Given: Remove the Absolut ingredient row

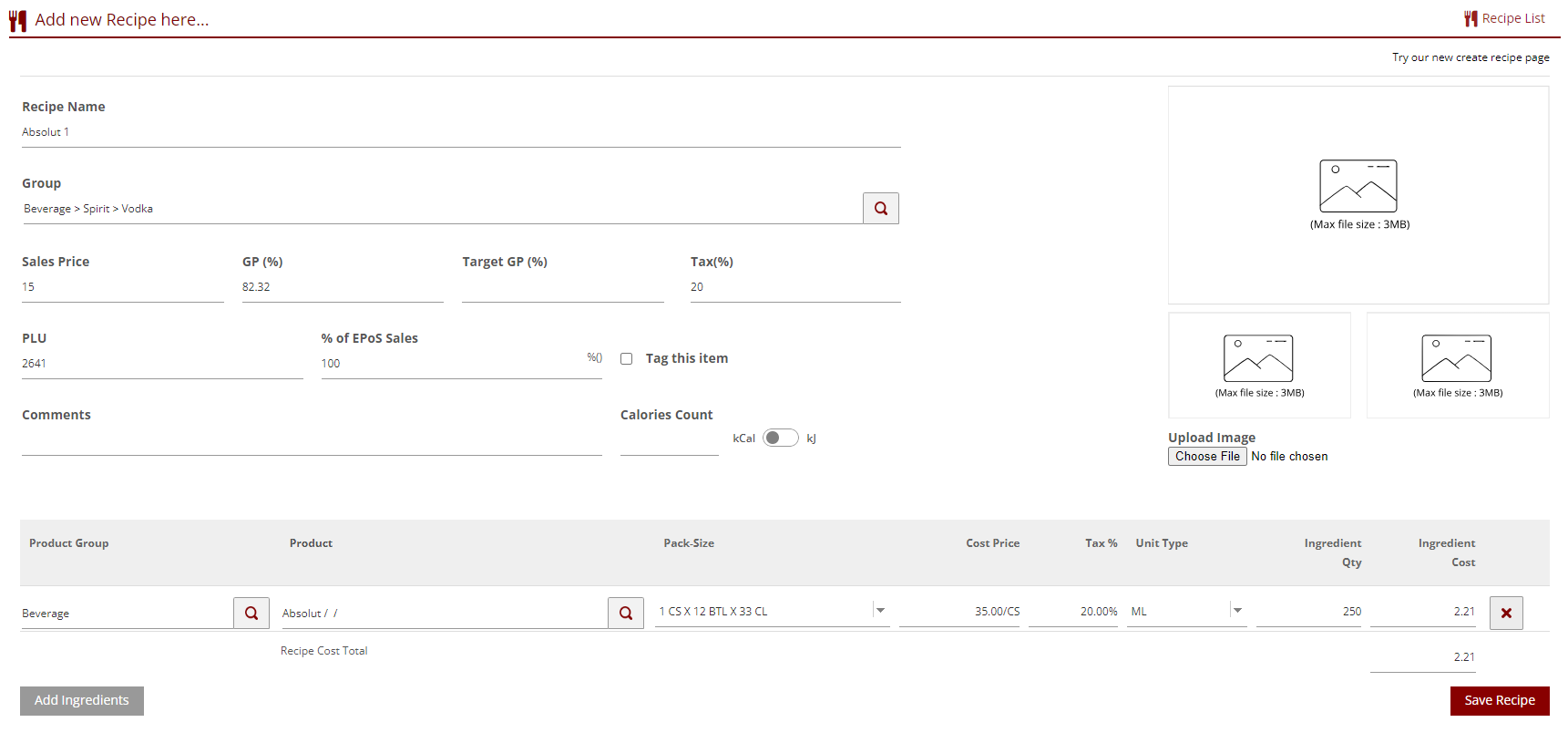Looking at the screenshot, I should [x=1505, y=614].
